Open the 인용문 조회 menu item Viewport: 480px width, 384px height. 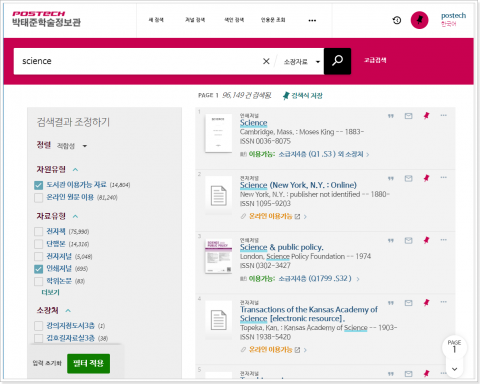[x=273, y=20]
